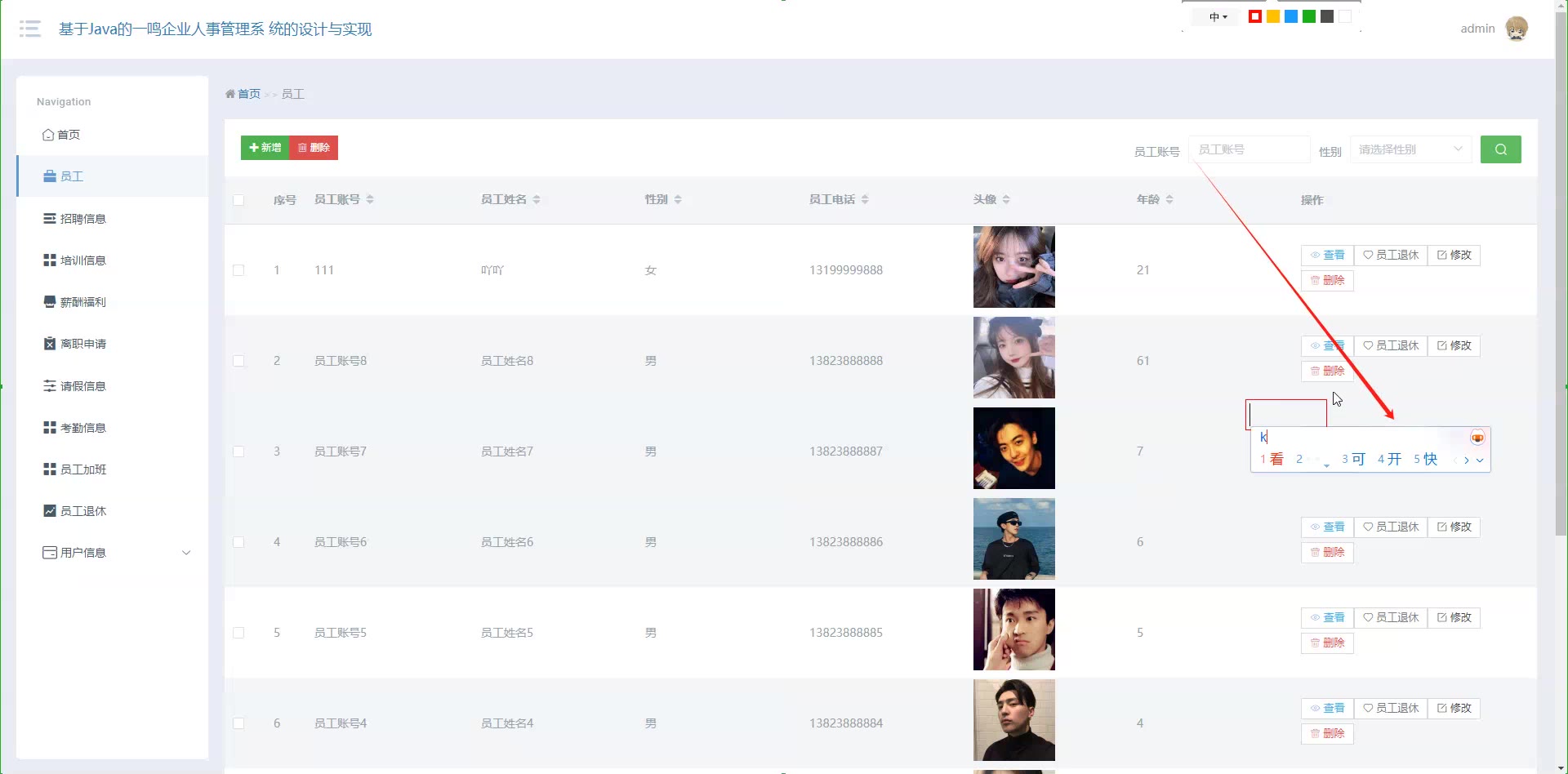Image resolution: width=1568 pixels, height=774 pixels.
Task: Click 员工退休 button for employee 111
Action: pyautogui.click(x=1391, y=255)
